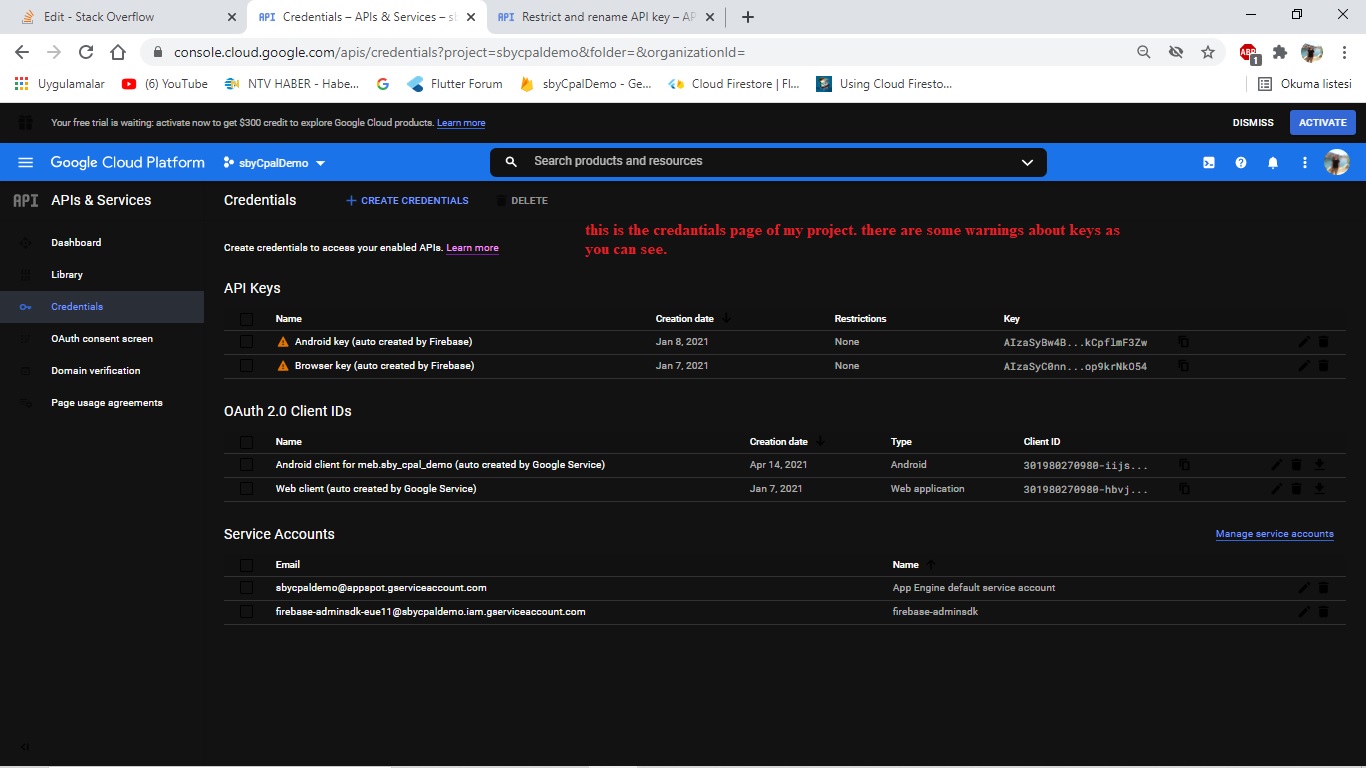Click the warning icon on Android key
Image resolution: width=1366 pixels, height=772 pixels.
(x=284, y=342)
